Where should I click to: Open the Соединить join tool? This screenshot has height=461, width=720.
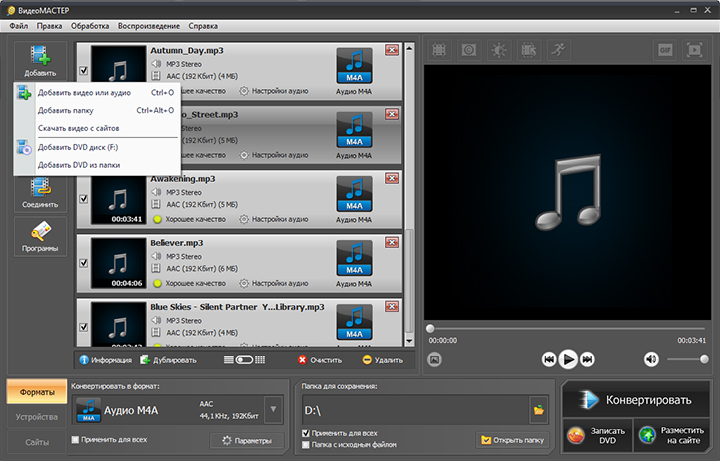click(x=40, y=193)
